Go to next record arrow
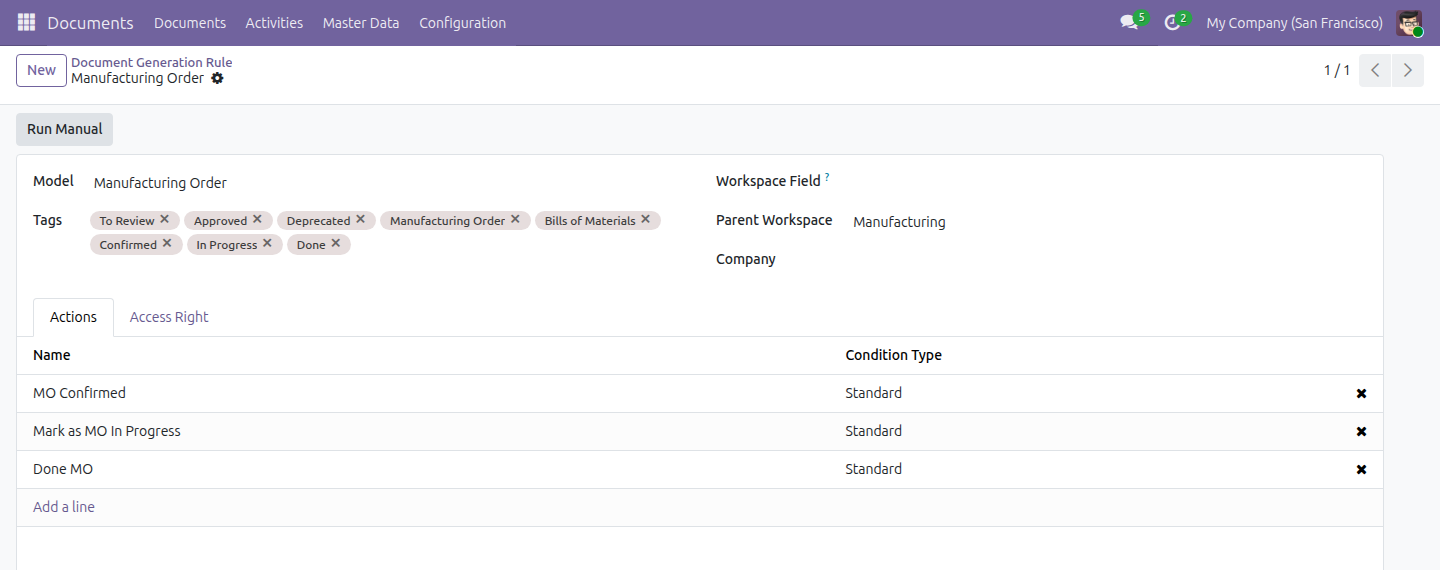1440x570 pixels. coord(1408,70)
